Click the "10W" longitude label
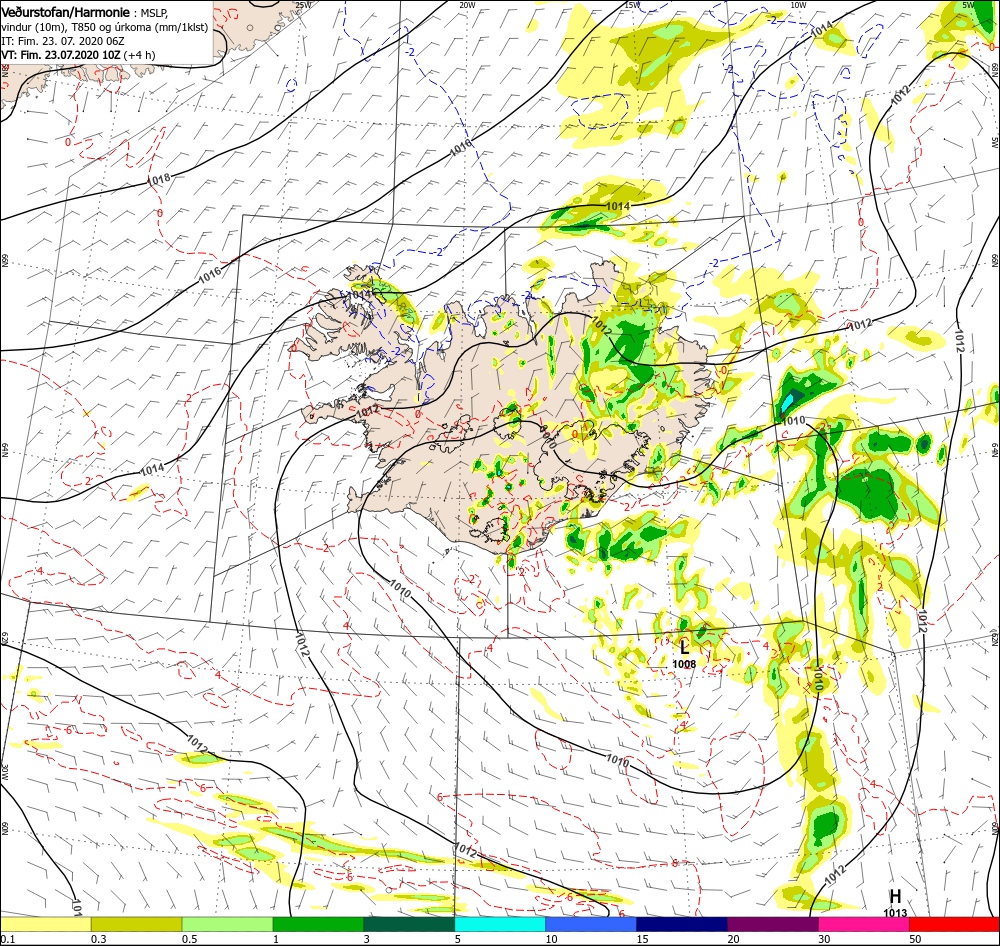 tap(798, 5)
